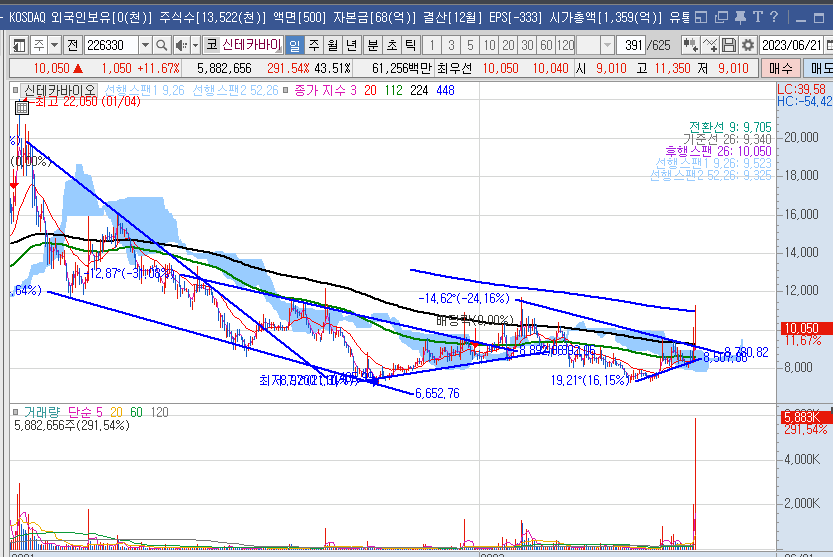Click the add candle indicator icon

[690, 45]
